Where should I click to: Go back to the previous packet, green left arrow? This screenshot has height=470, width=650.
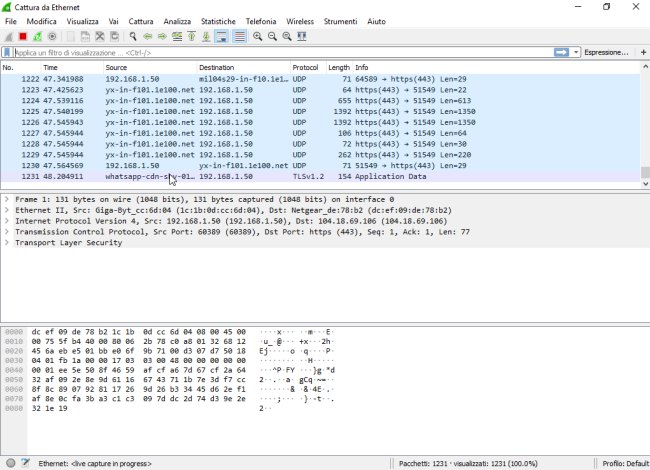(148, 36)
